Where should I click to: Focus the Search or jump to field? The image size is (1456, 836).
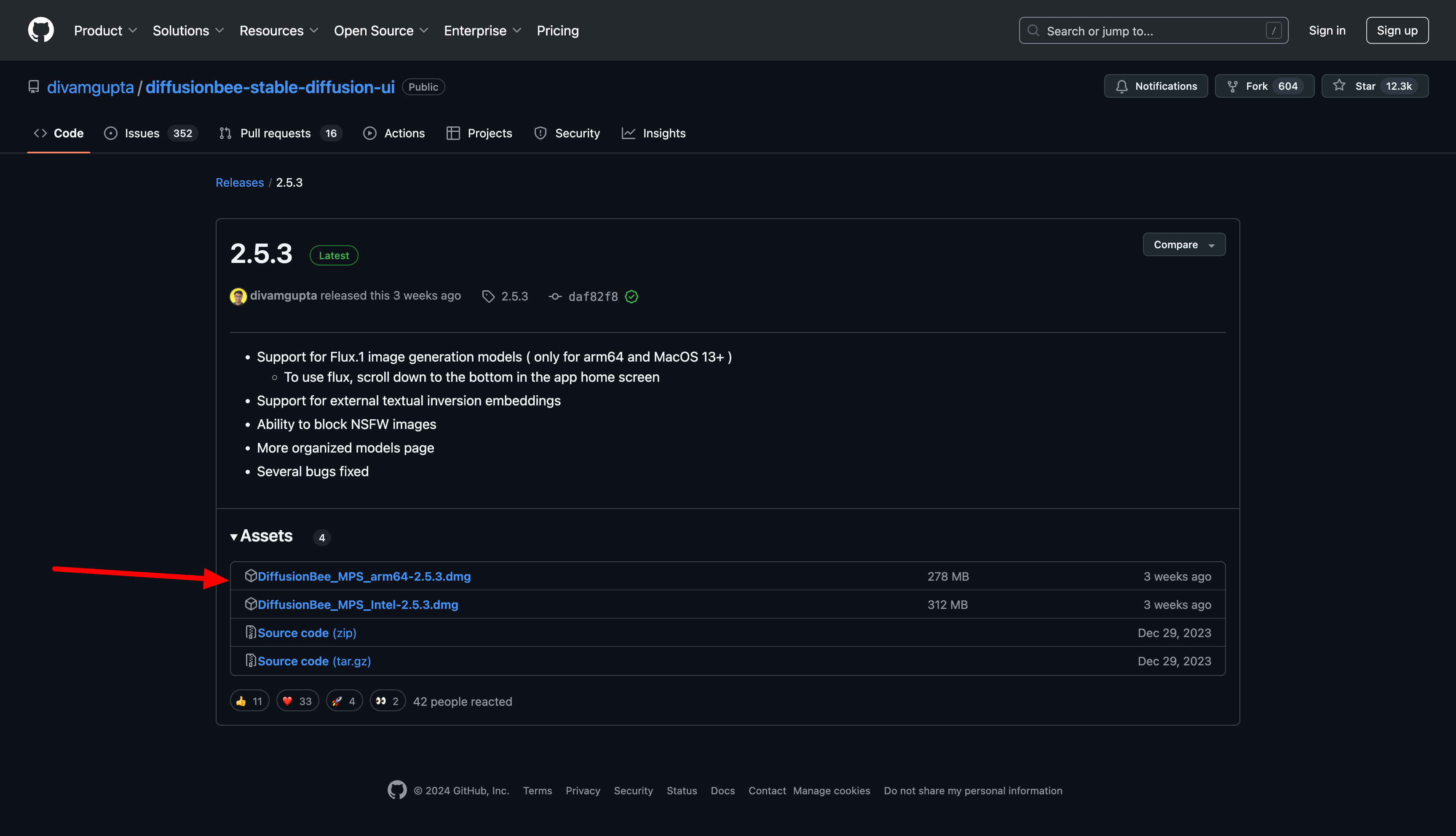click(1154, 30)
